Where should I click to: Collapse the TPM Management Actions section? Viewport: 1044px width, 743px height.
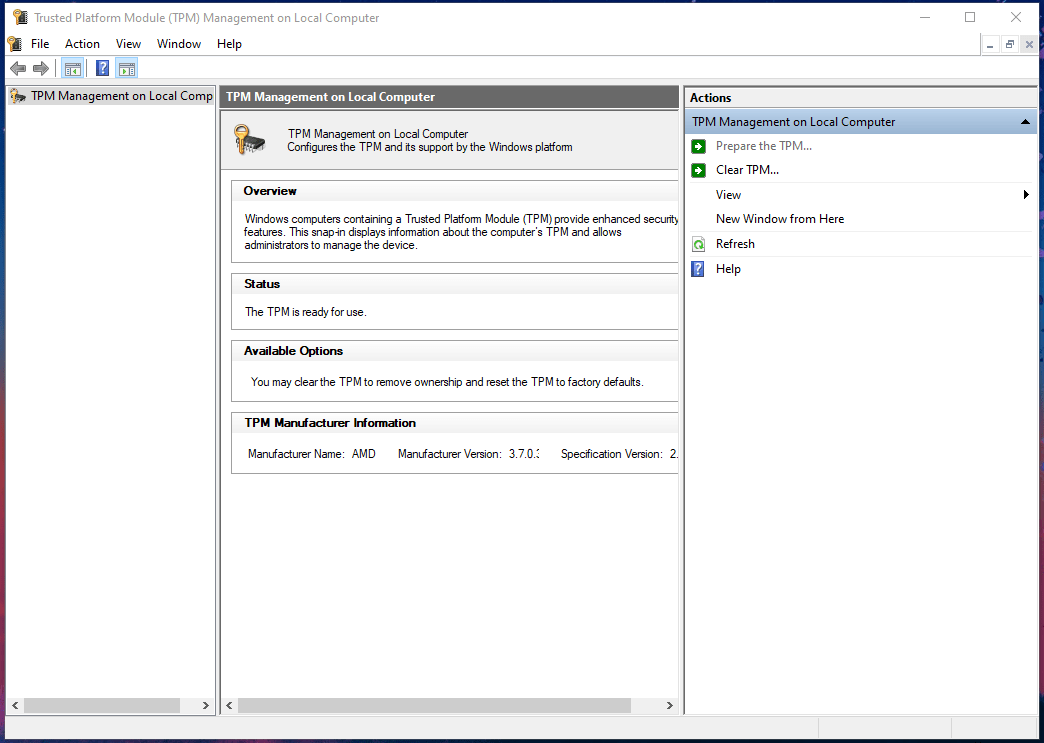[x=1025, y=121]
